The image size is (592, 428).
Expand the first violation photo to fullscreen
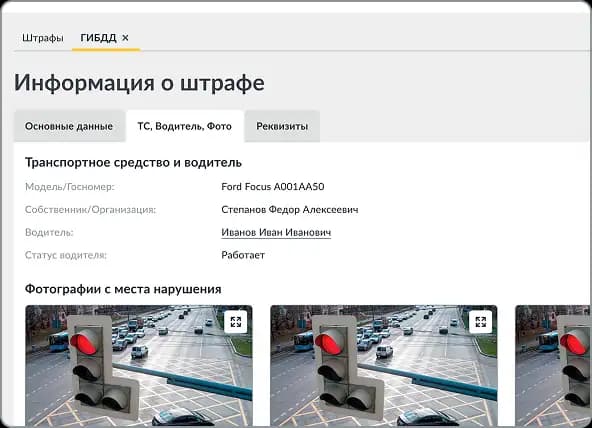coord(236,322)
